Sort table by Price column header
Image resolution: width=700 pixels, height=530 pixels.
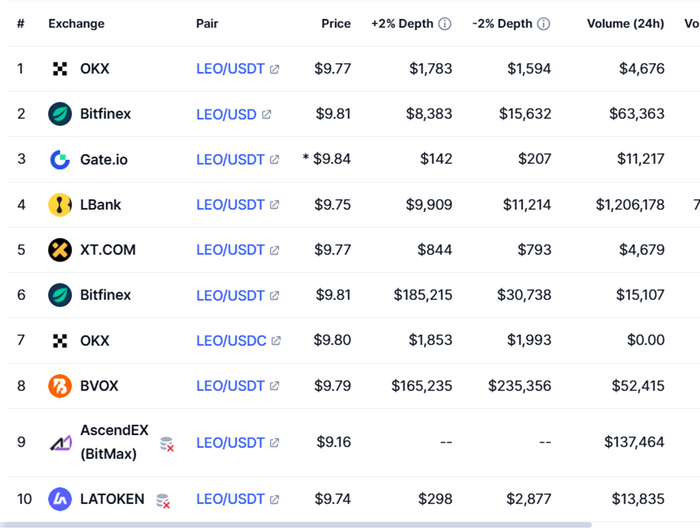(336, 24)
